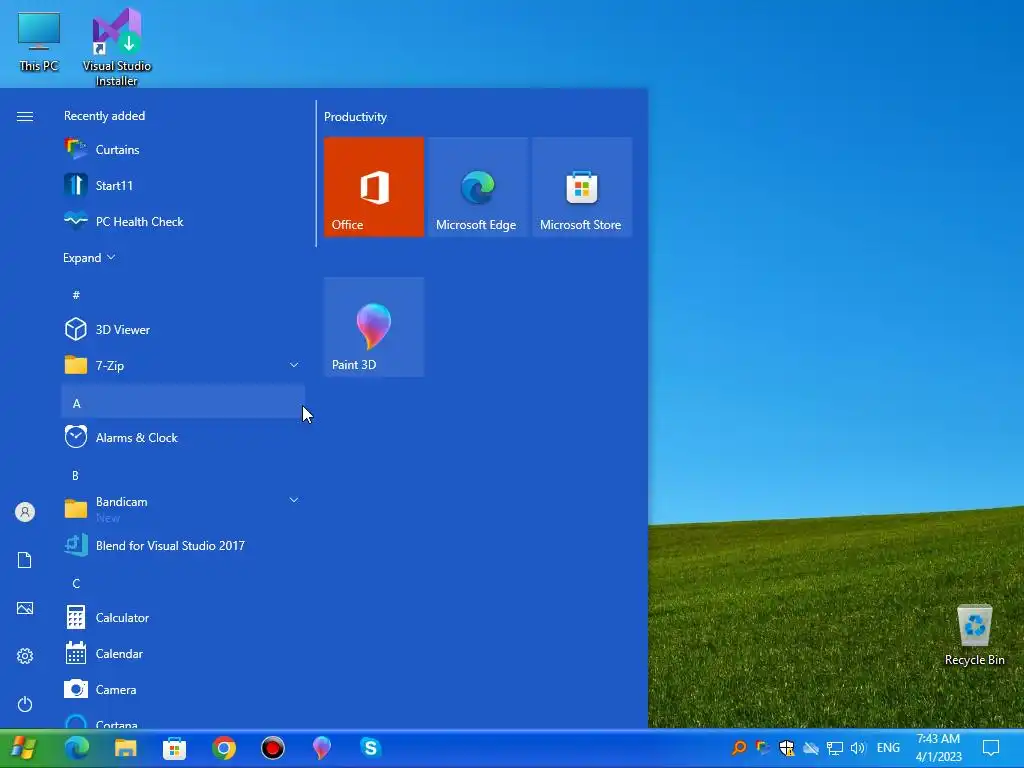
Task: Open Pictures from the Start sidebar
Action: pos(25,608)
